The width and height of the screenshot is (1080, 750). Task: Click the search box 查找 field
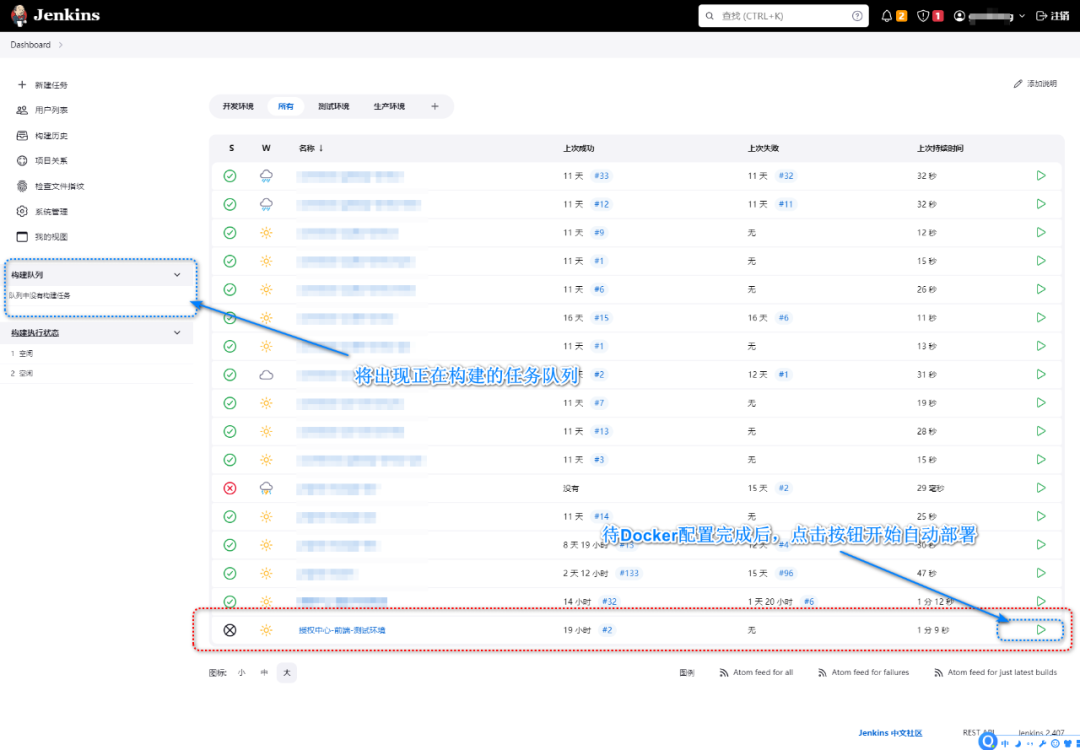pyautogui.click(x=783, y=16)
